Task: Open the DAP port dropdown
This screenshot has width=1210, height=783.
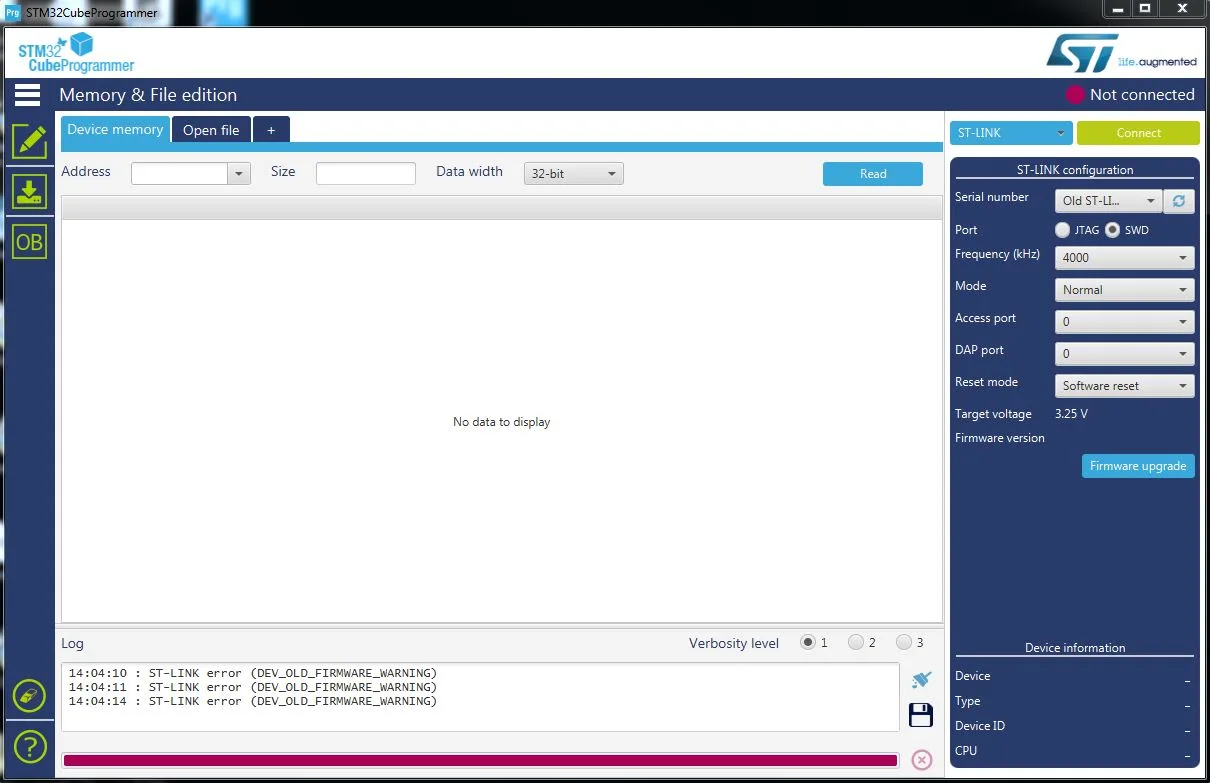Action: pyautogui.click(x=1124, y=354)
